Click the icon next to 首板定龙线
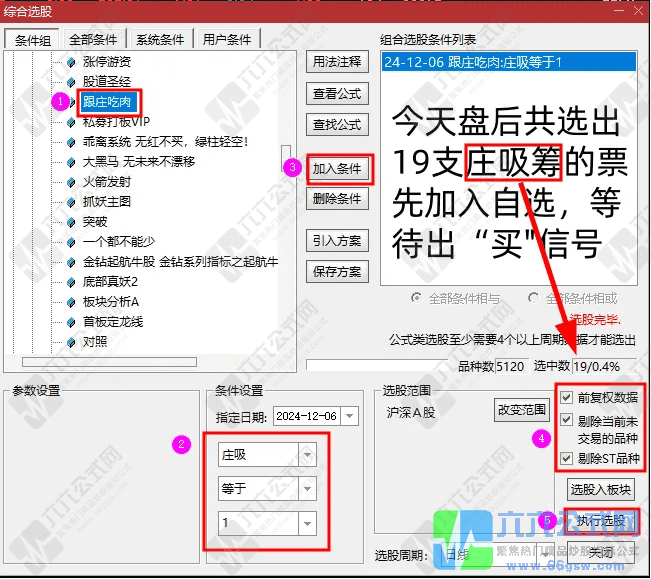Screen dimensions: 651x580 coord(71,322)
